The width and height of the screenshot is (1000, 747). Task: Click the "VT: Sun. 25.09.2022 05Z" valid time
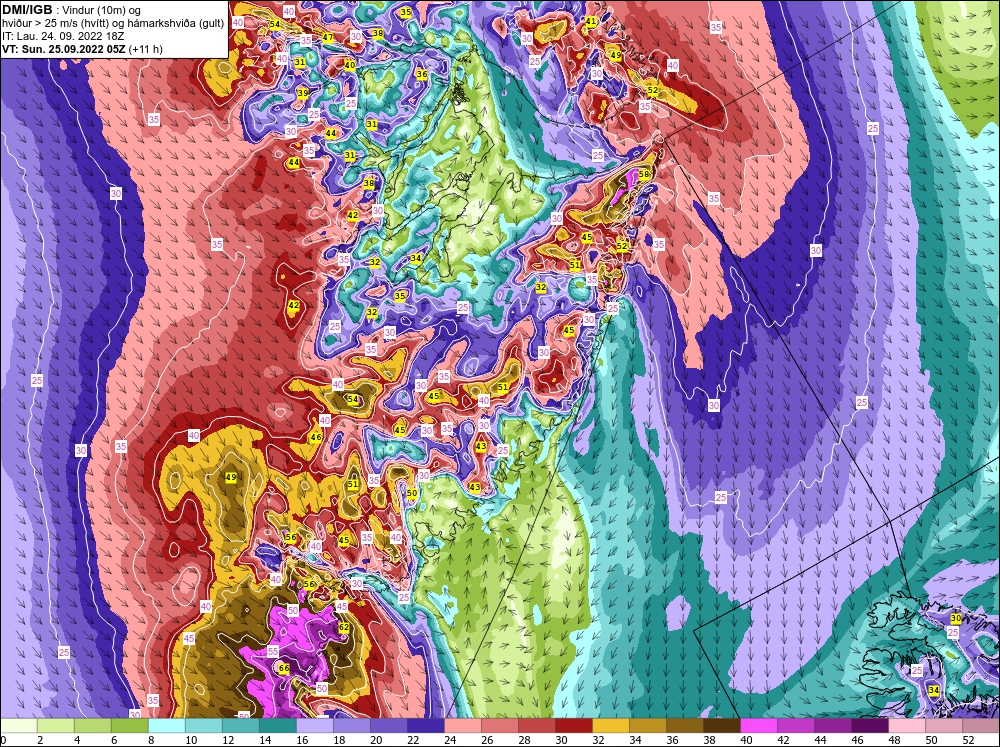[64, 49]
